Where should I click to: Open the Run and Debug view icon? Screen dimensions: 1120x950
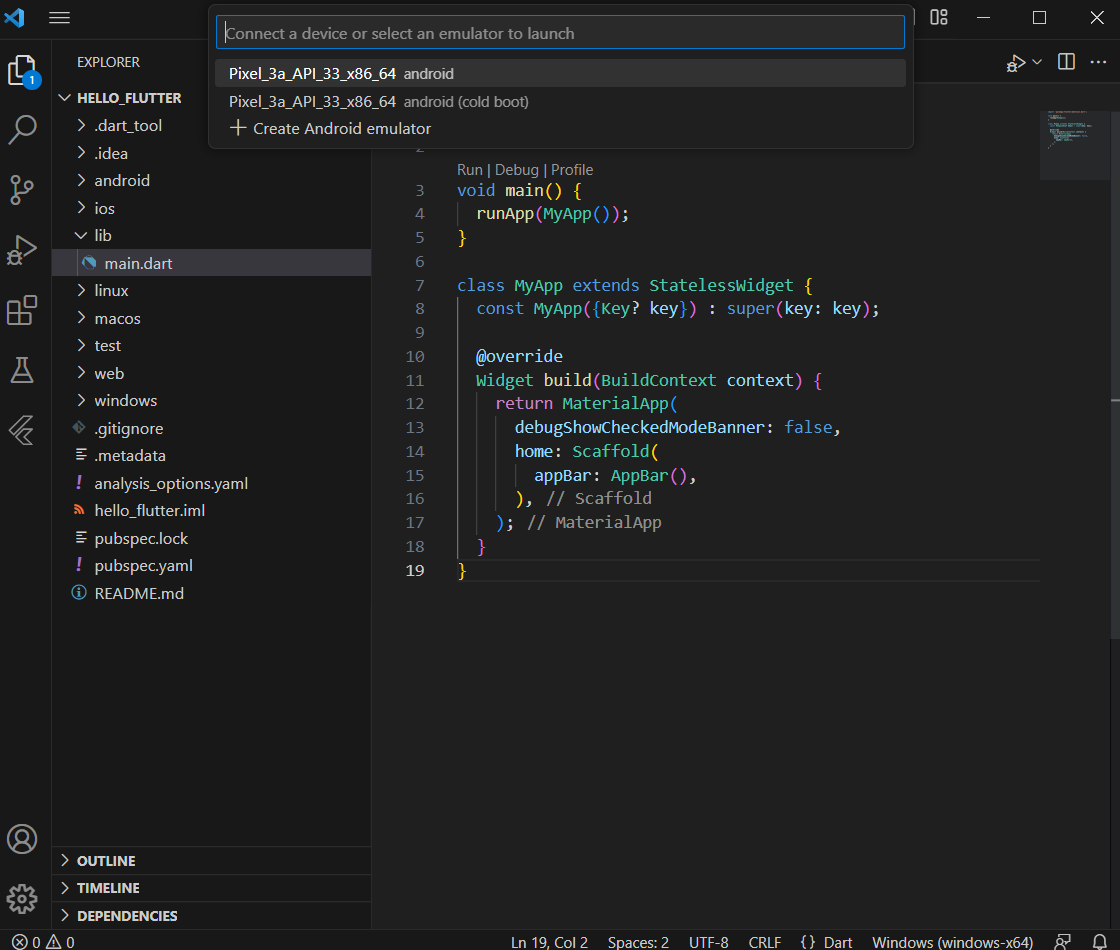[22, 250]
